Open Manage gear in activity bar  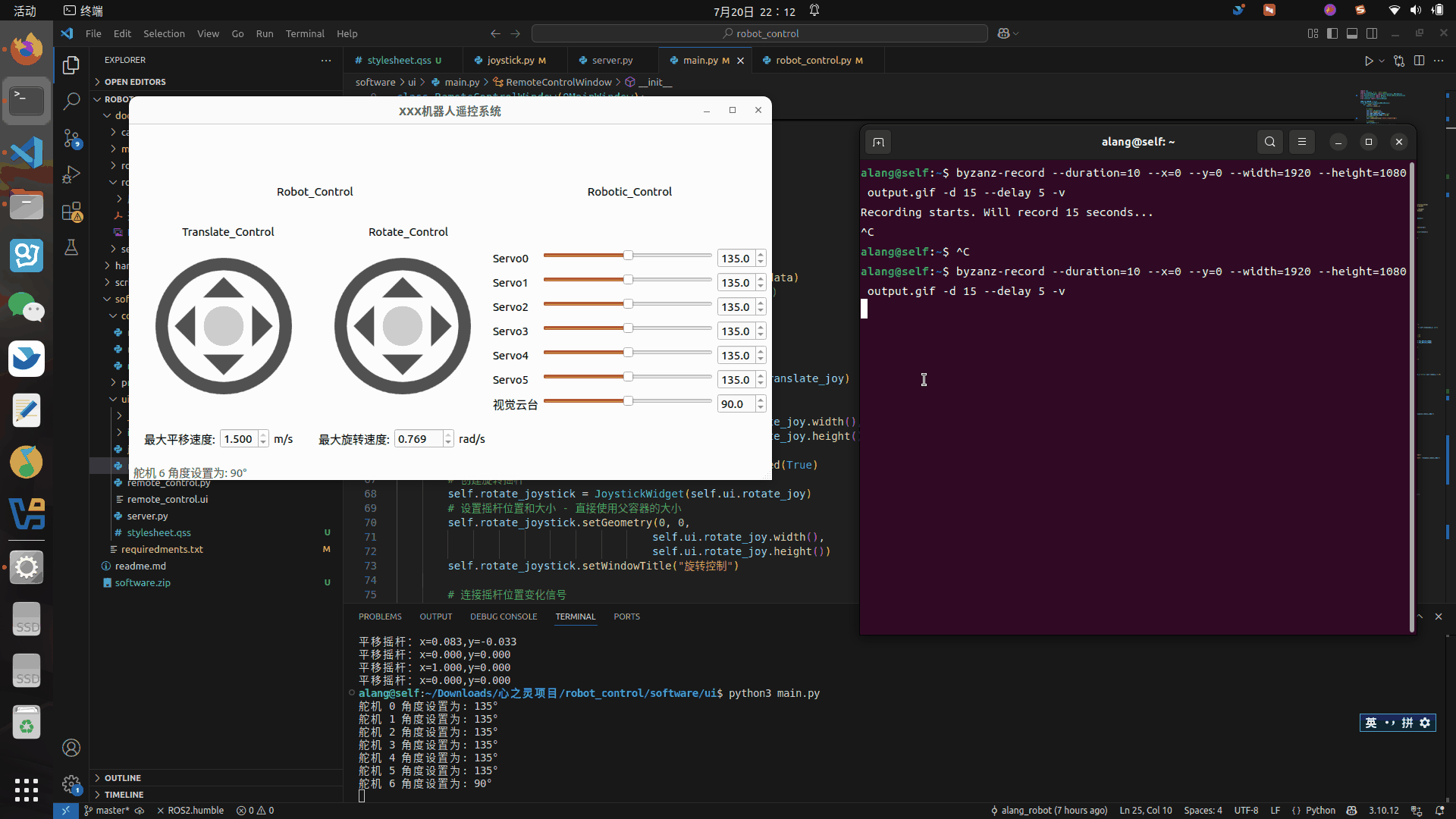coord(71,784)
